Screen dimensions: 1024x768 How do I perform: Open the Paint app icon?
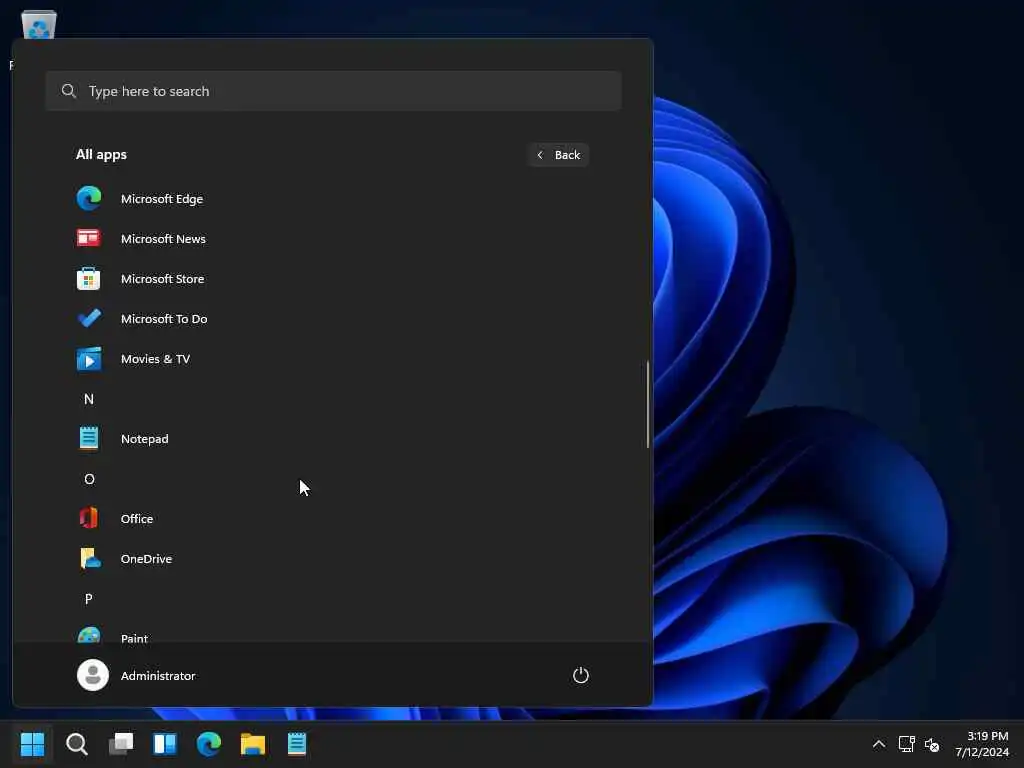(89, 635)
